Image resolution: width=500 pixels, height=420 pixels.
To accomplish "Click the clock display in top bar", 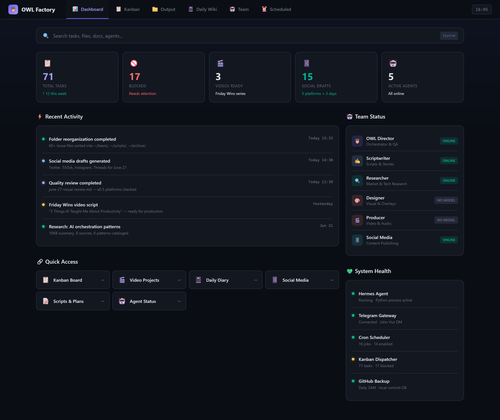I will (482, 9).
